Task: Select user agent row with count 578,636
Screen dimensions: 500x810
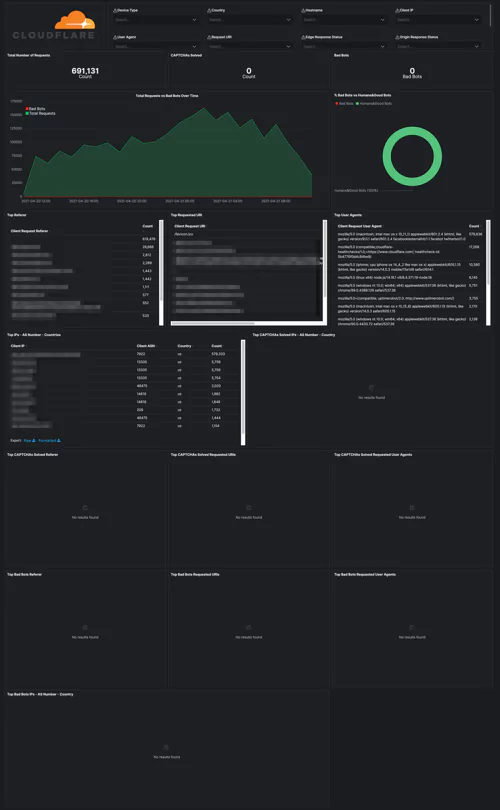Action: [x=410, y=236]
